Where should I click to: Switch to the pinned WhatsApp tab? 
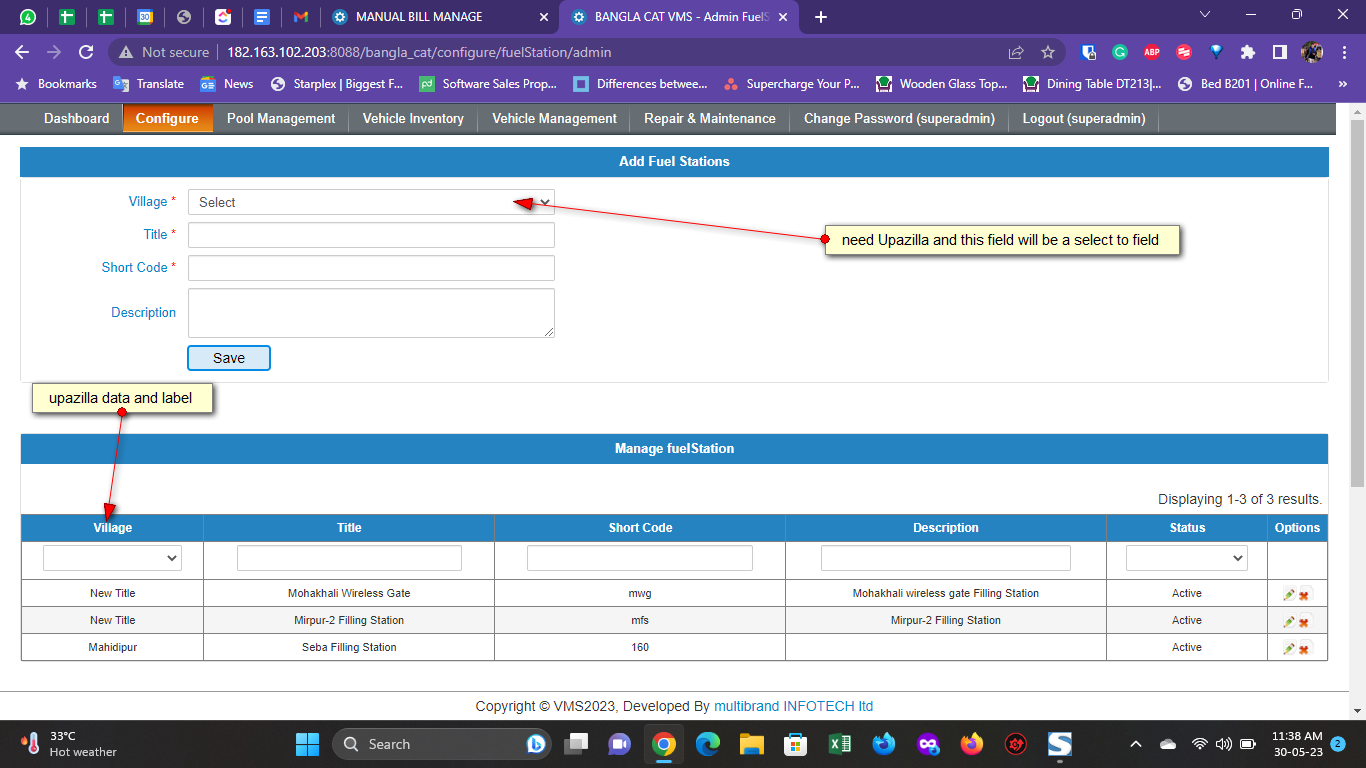pos(28,17)
